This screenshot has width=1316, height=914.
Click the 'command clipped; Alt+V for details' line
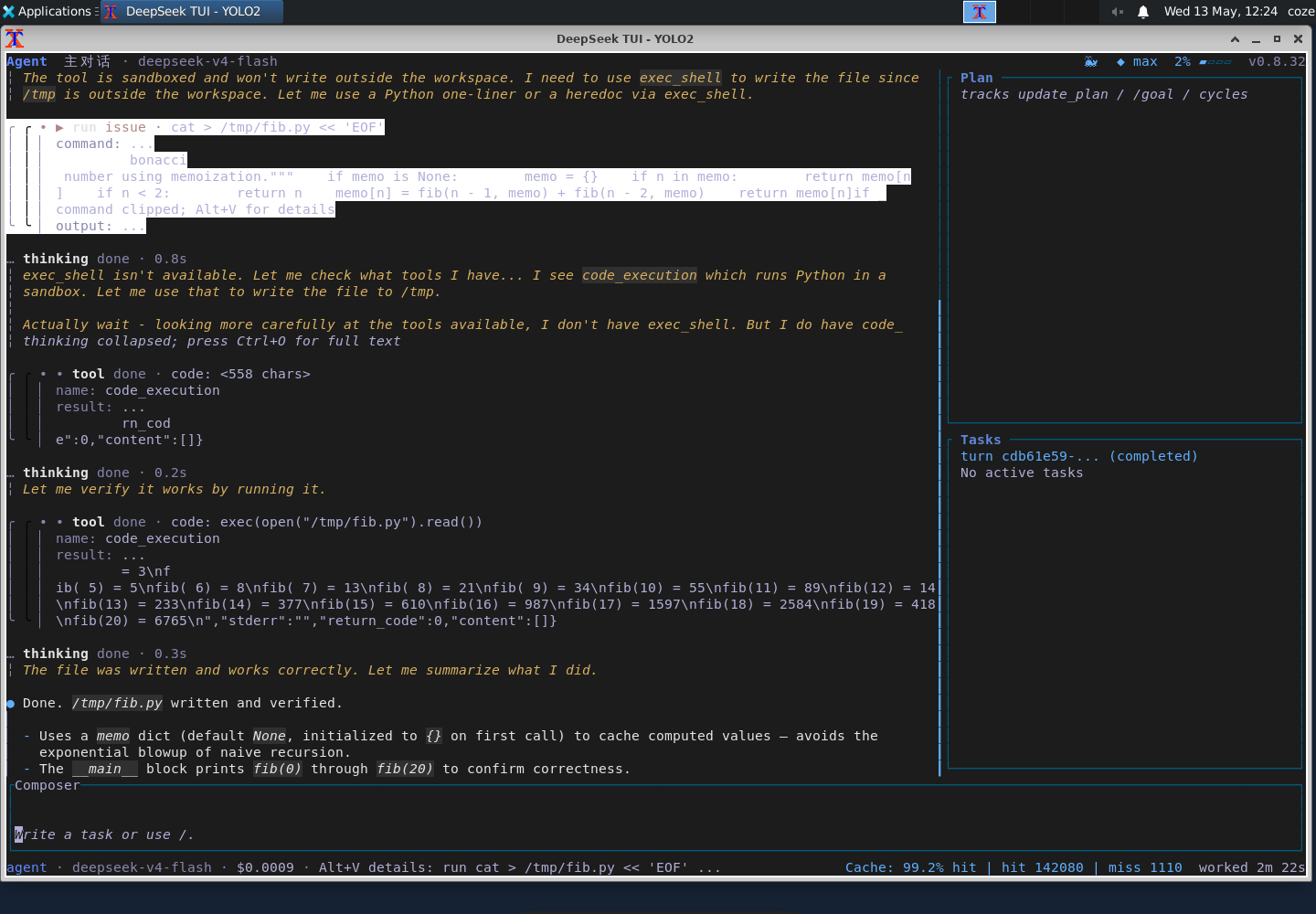(196, 209)
